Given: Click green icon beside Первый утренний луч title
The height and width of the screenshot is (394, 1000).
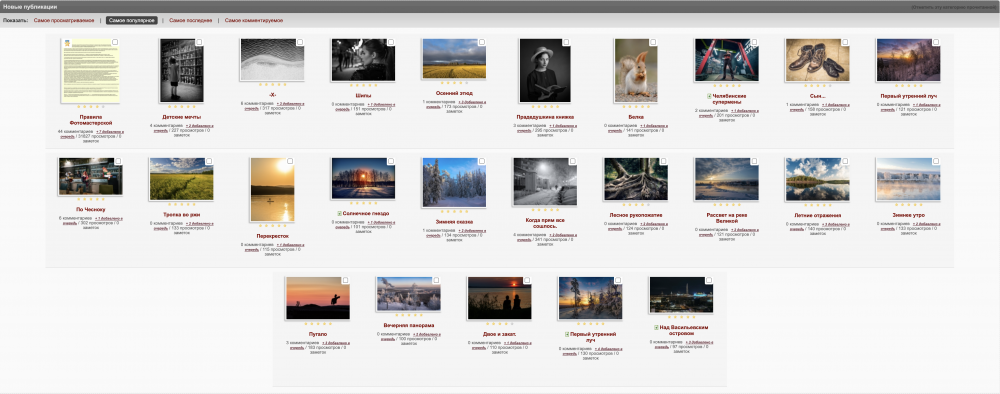Looking at the screenshot, I should [x=567, y=333].
